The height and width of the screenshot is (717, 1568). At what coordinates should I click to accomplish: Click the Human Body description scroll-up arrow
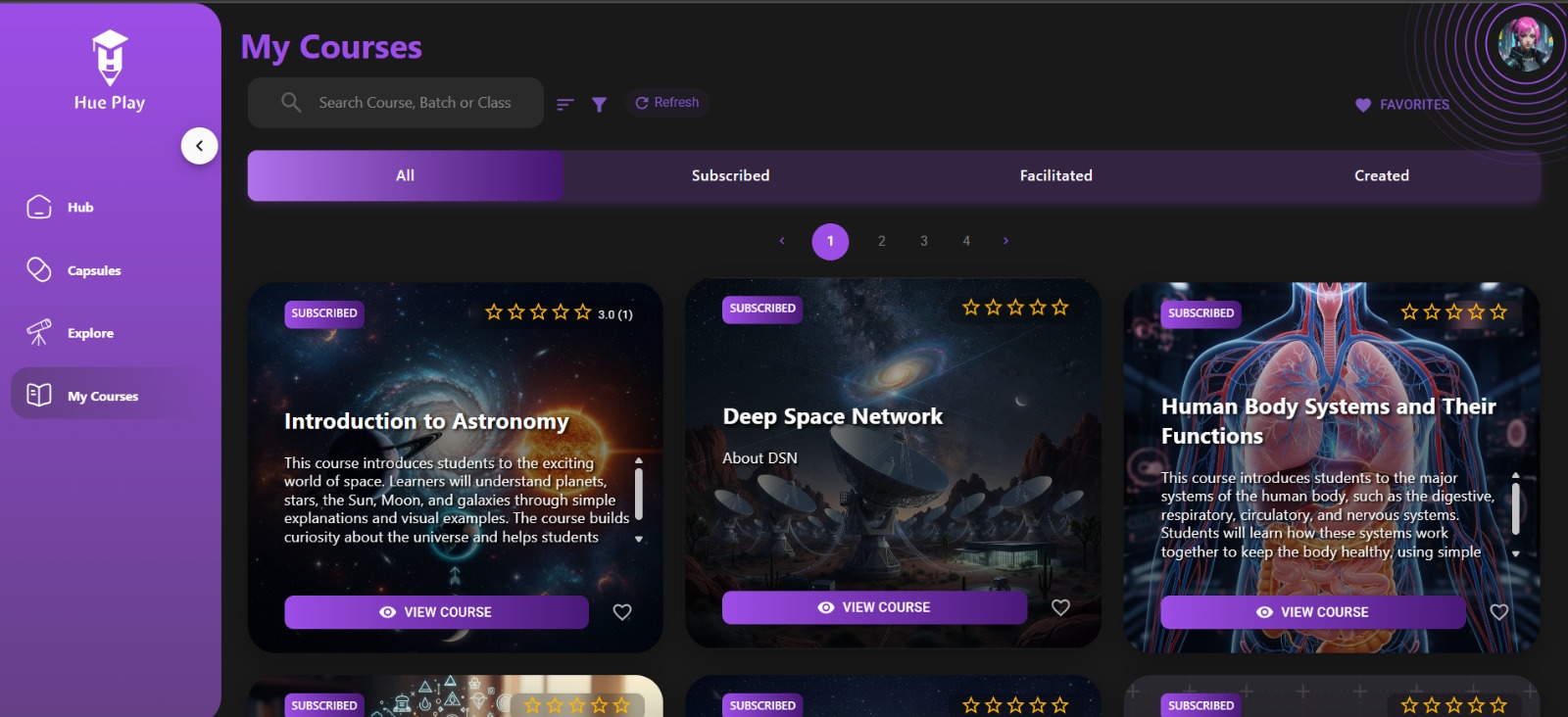pyautogui.click(x=1516, y=475)
